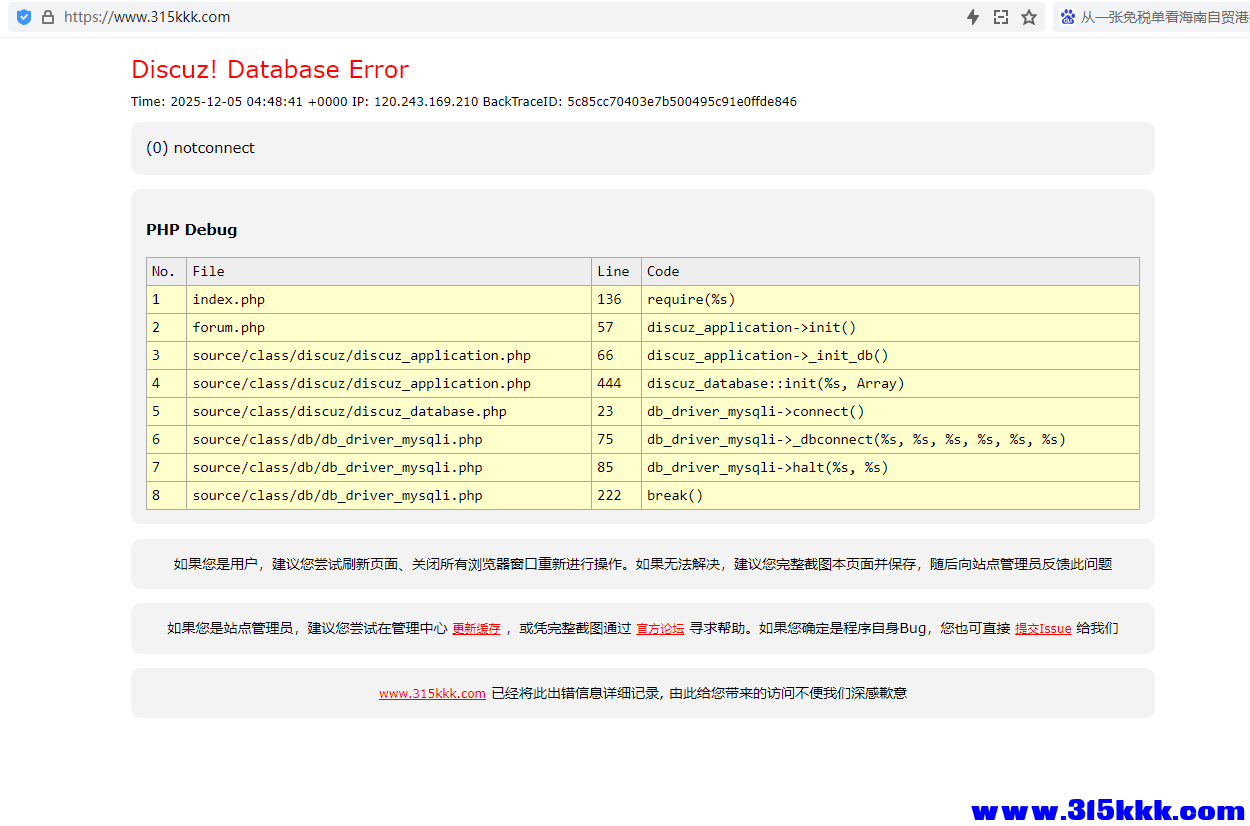Click the www.315kkk.com watermark logo bottom right
The image size is (1250, 826).
[x=1104, y=812]
